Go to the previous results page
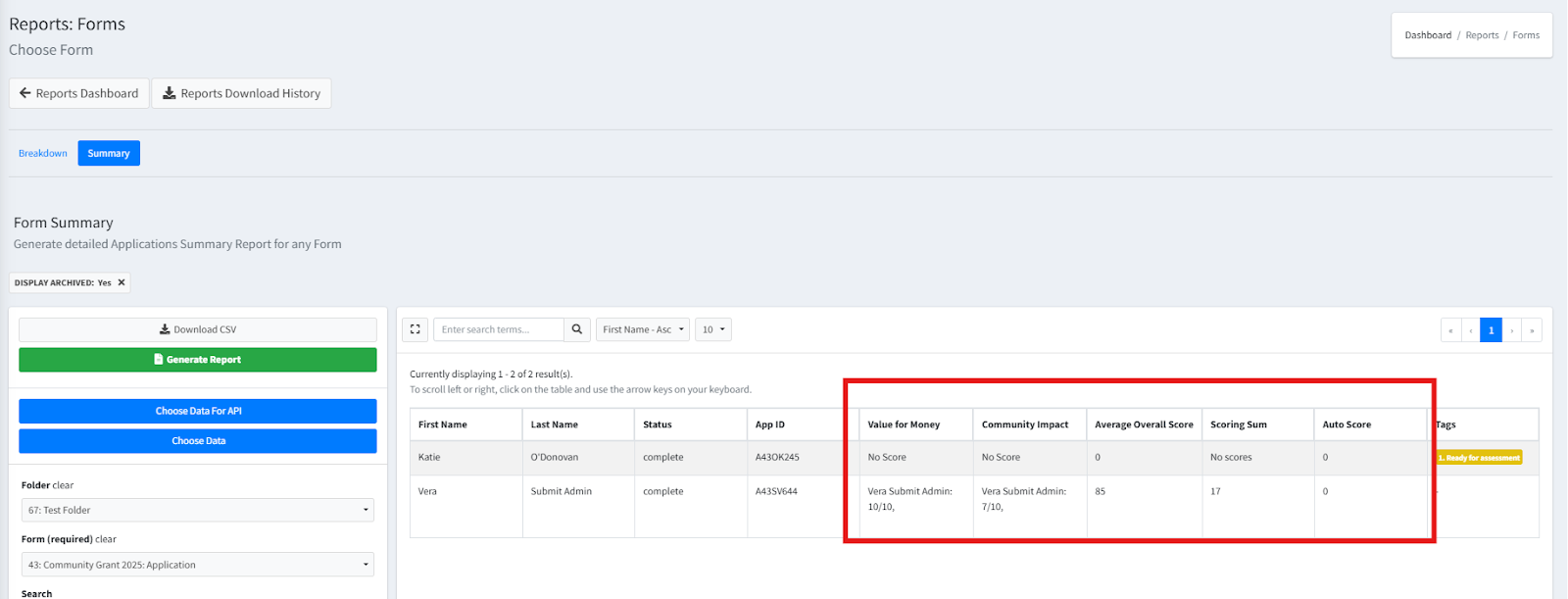Viewport: 1568px width, 599px height. tap(1470, 330)
